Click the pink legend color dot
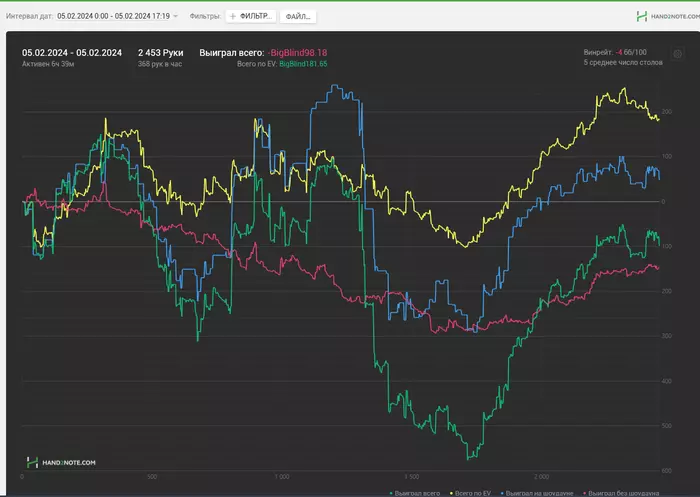The height and width of the screenshot is (497, 700). (585, 494)
